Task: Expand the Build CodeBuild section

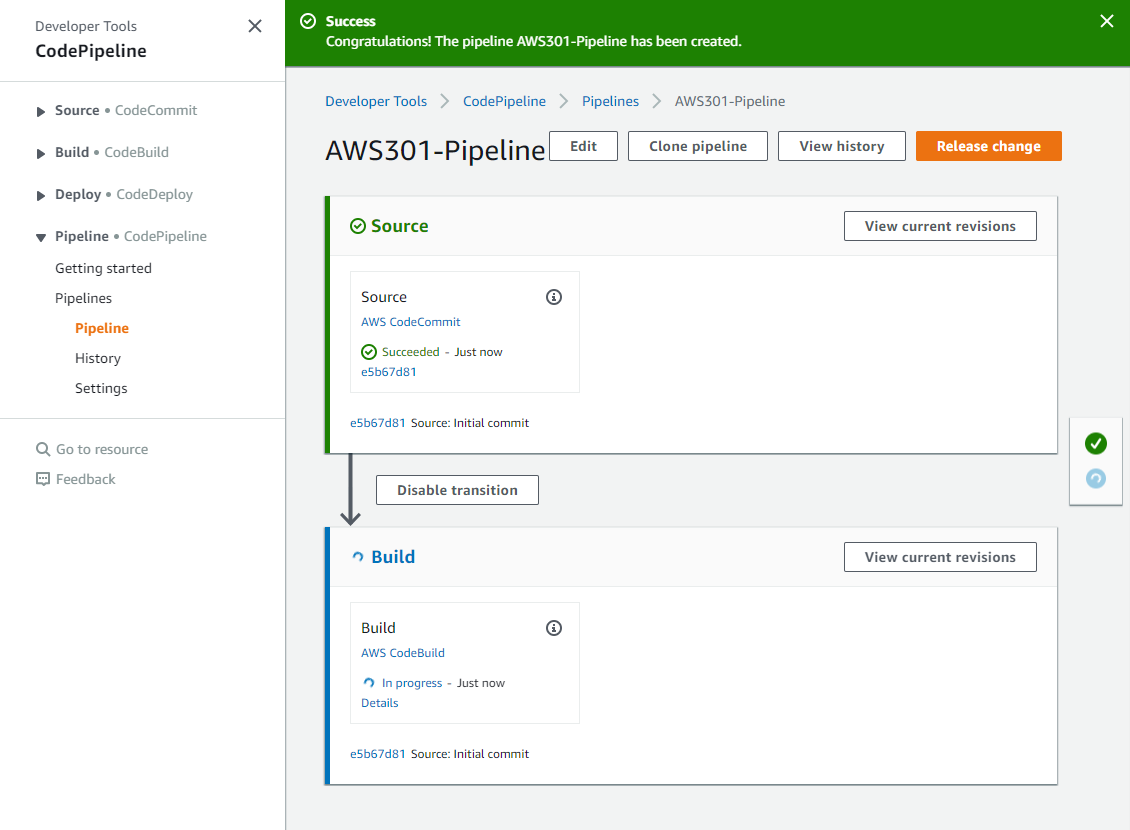Action: (41, 153)
